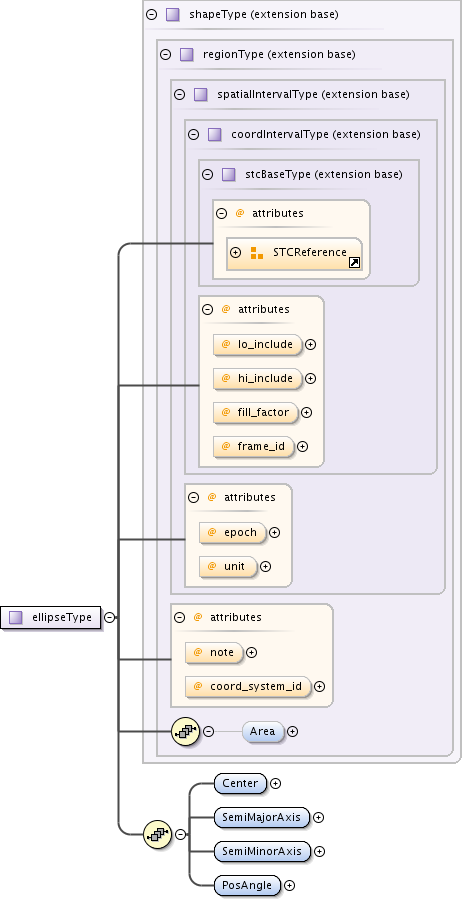Expand the epoch attribute

point(275,533)
